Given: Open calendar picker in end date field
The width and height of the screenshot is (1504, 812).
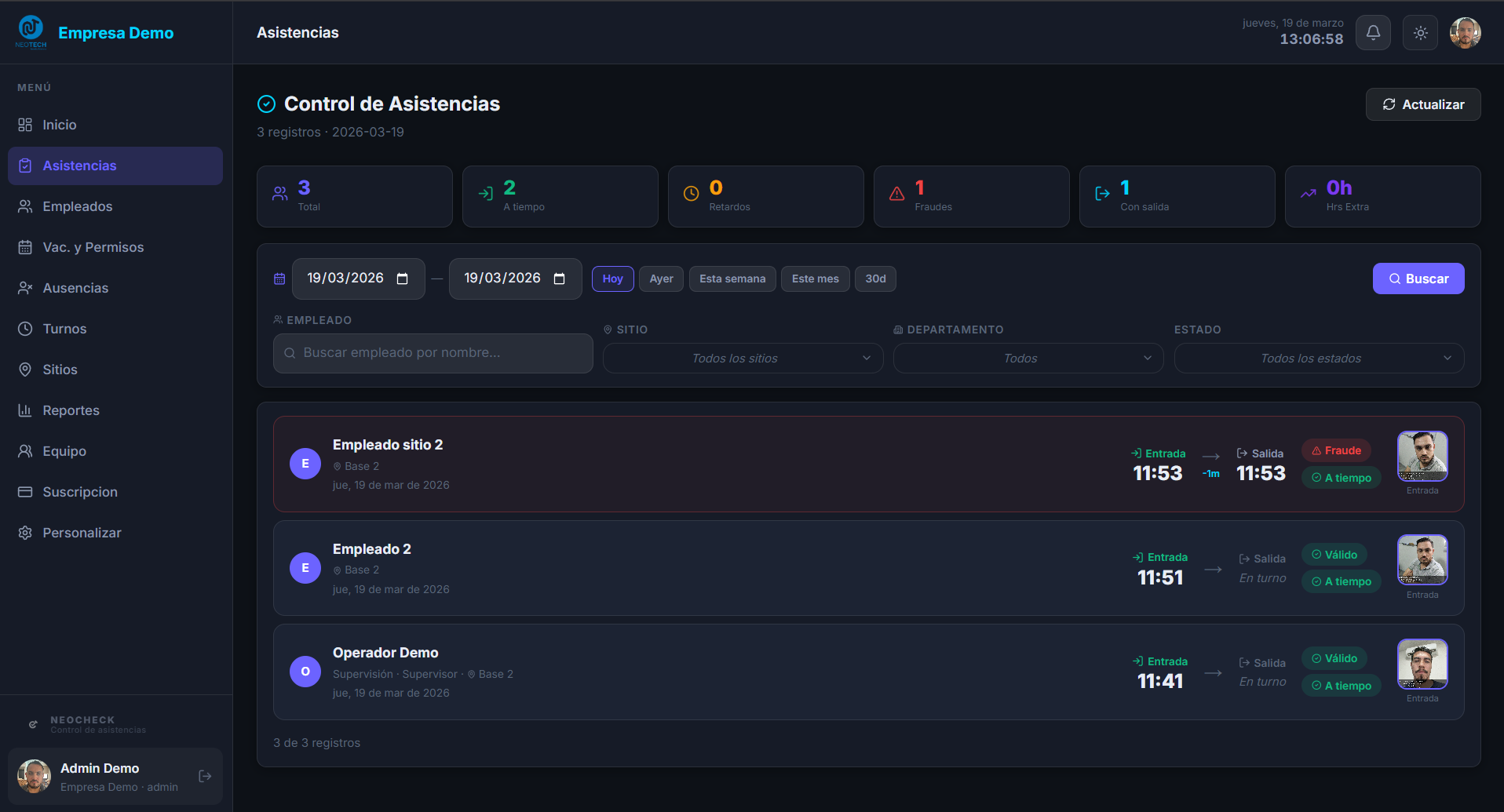Looking at the screenshot, I should click(560, 279).
